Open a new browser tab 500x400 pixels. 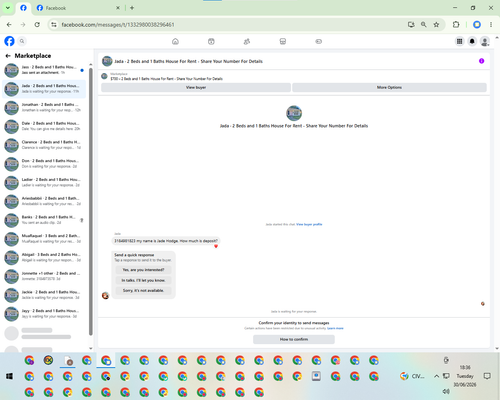[x=132, y=8]
